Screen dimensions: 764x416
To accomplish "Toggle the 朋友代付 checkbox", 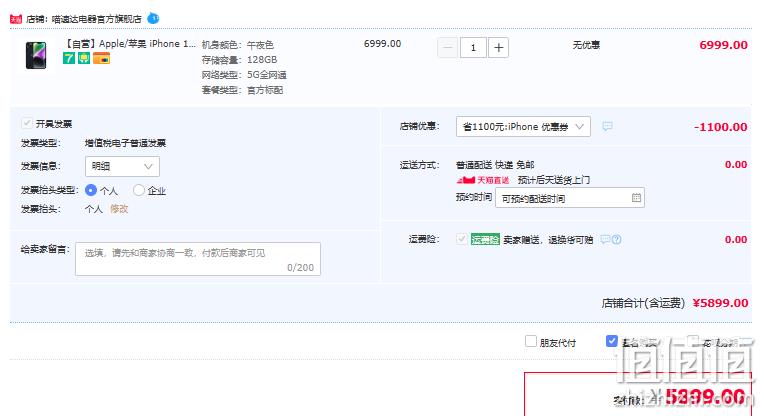I will pyautogui.click(x=531, y=341).
